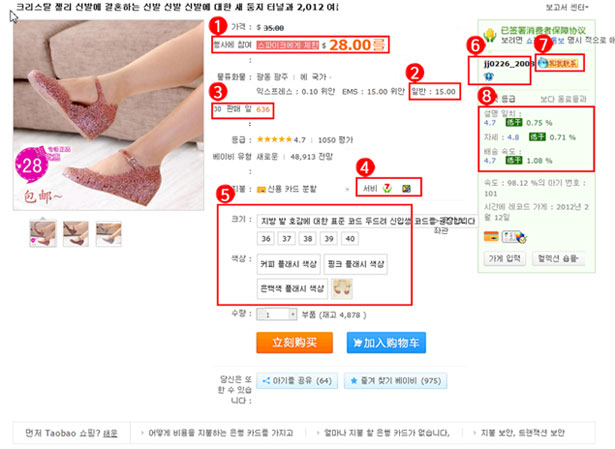Click the star favorites button (975)
The width and height of the screenshot is (615, 449).
(395, 381)
